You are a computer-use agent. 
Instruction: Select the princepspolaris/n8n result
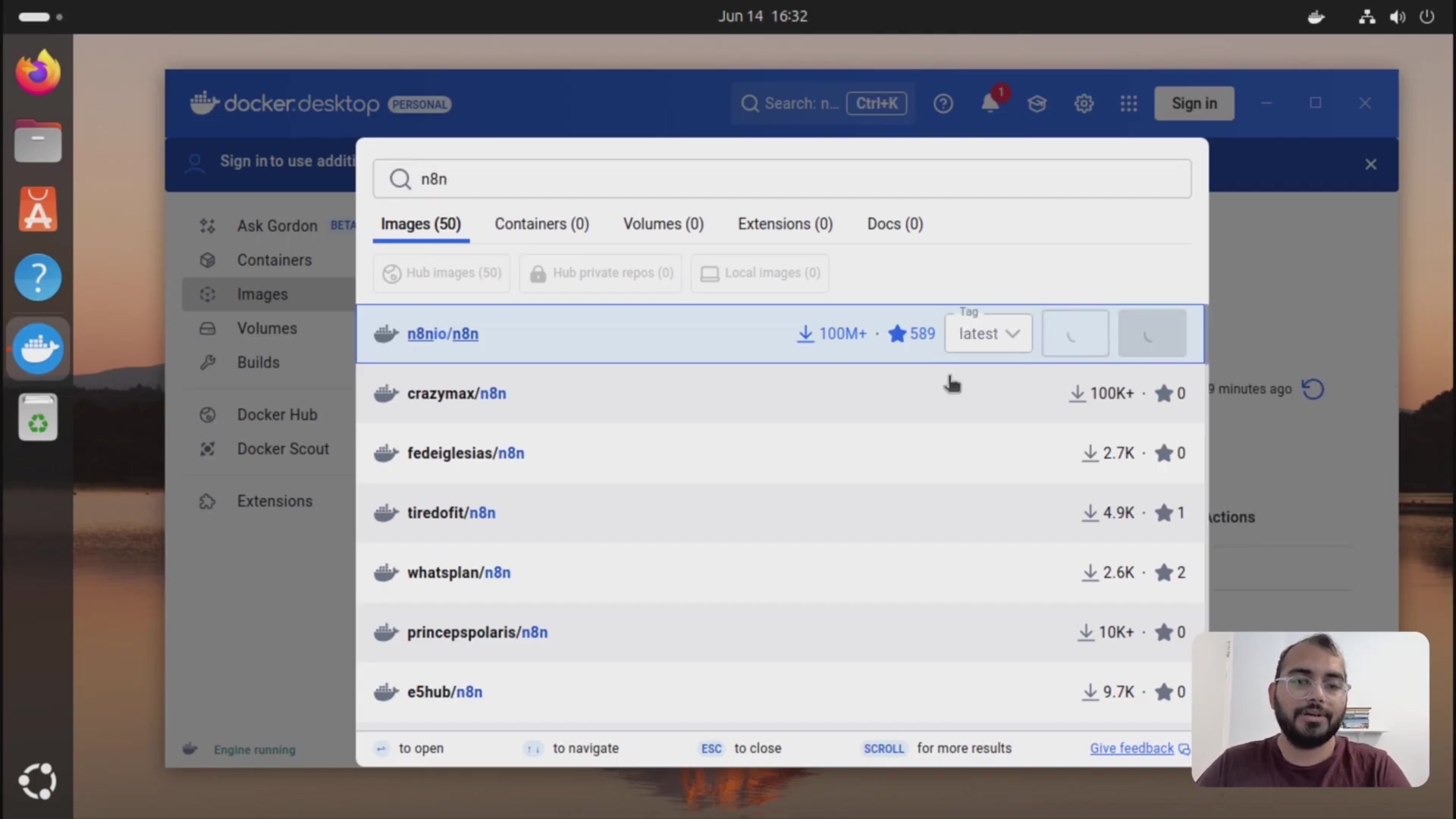pyautogui.click(x=780, y=632)
